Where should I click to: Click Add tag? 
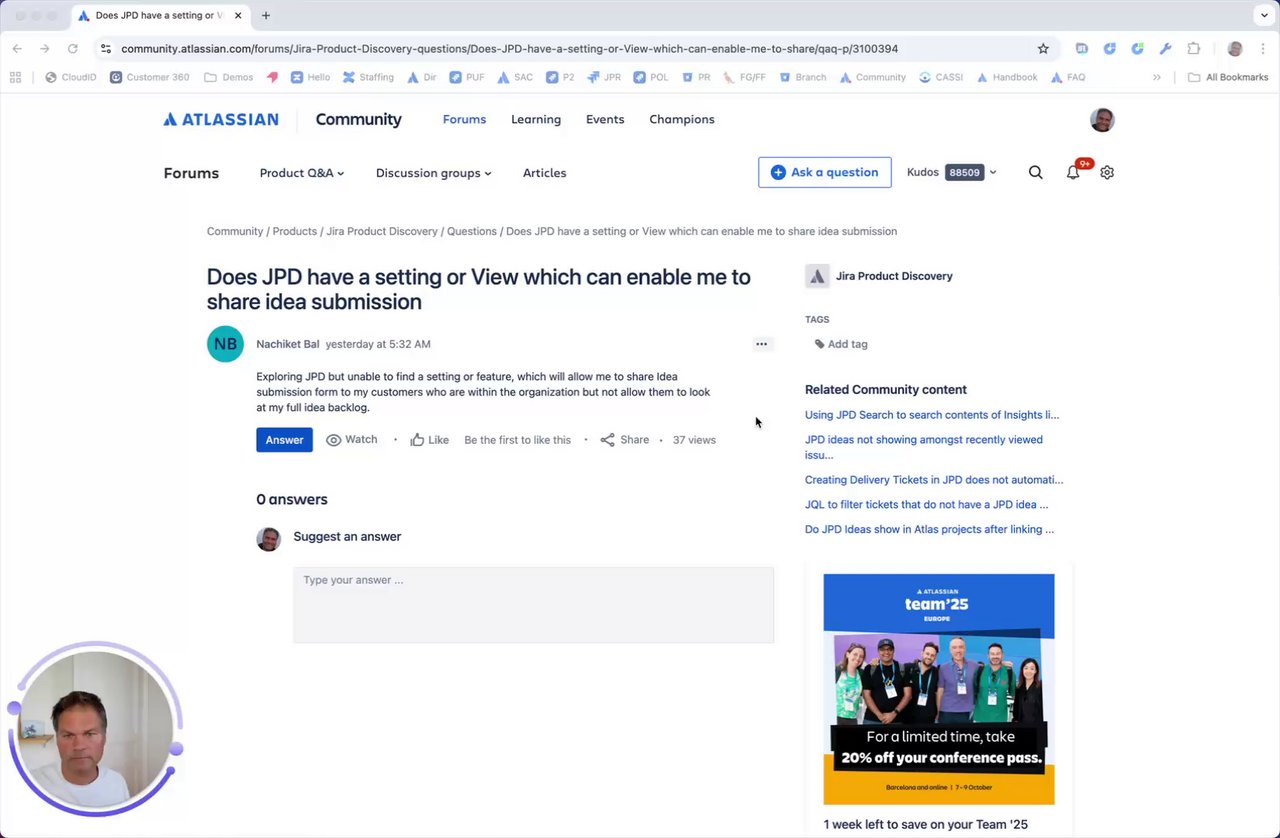click(x=841, y=344)
